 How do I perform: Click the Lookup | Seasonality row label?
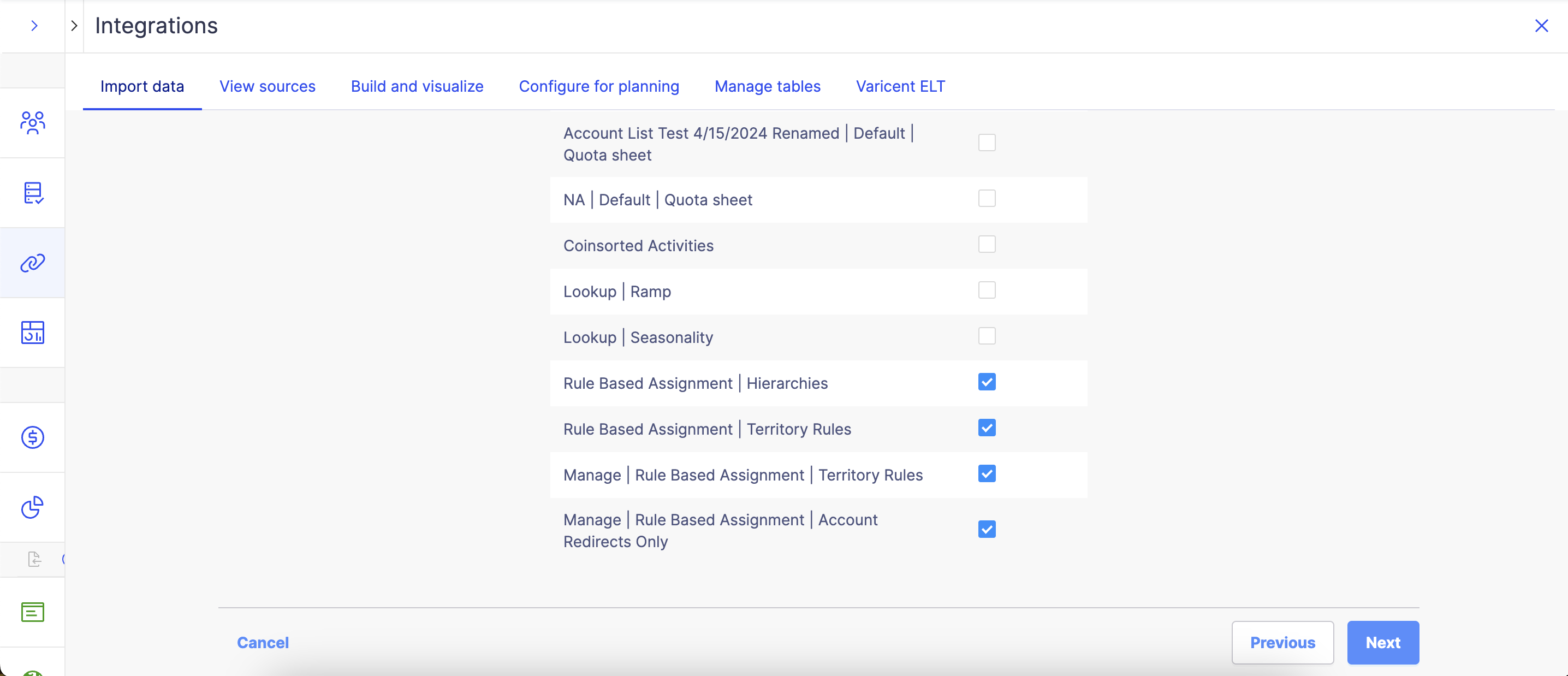638,337
